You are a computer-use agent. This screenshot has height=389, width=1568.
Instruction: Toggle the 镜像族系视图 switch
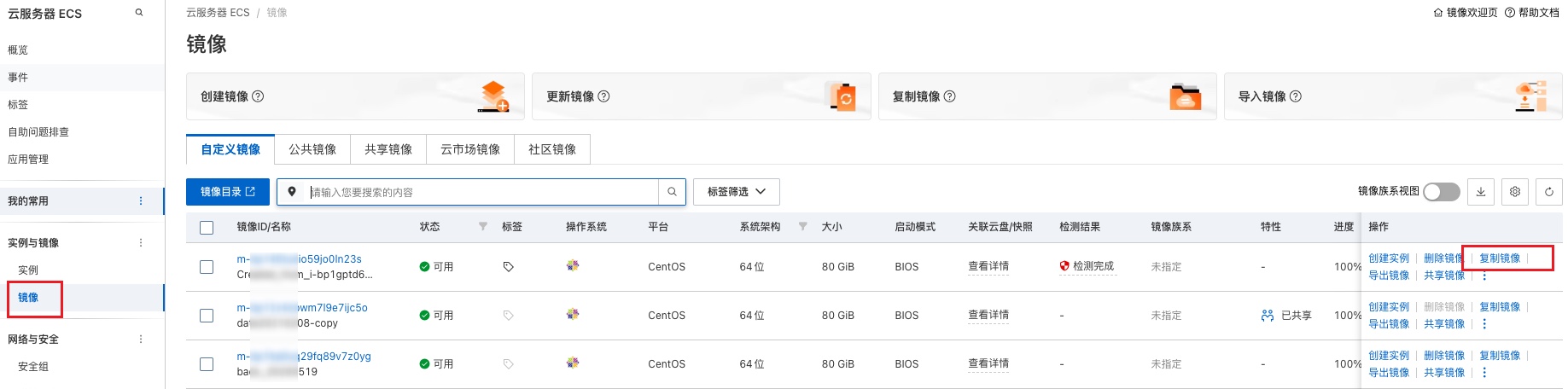1441,192
